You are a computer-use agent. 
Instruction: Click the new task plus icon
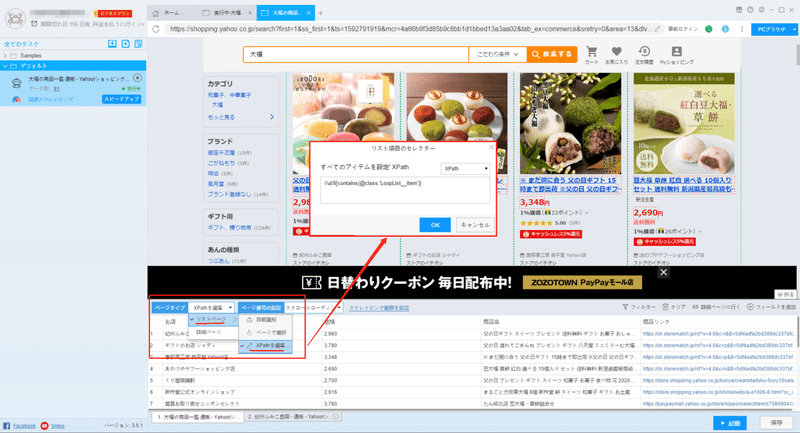(126, 44)
